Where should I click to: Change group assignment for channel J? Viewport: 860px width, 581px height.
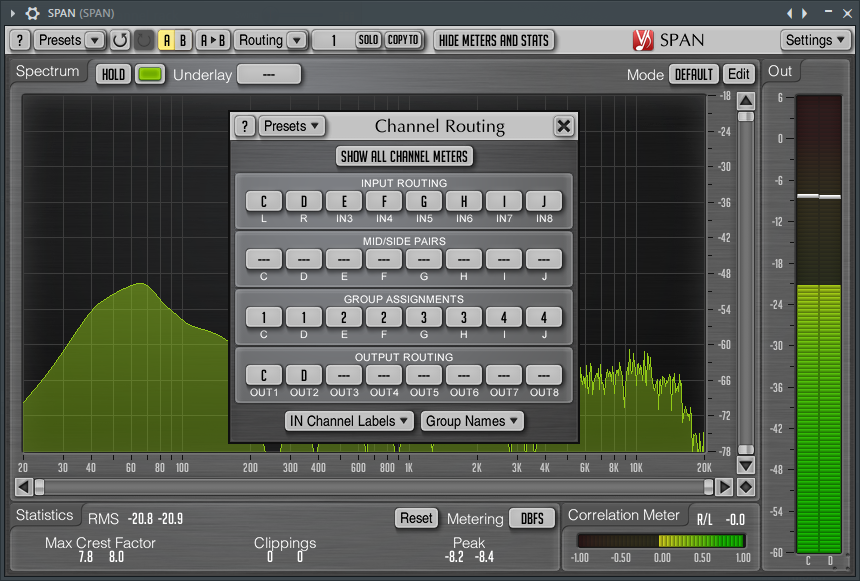pos(544,317)
